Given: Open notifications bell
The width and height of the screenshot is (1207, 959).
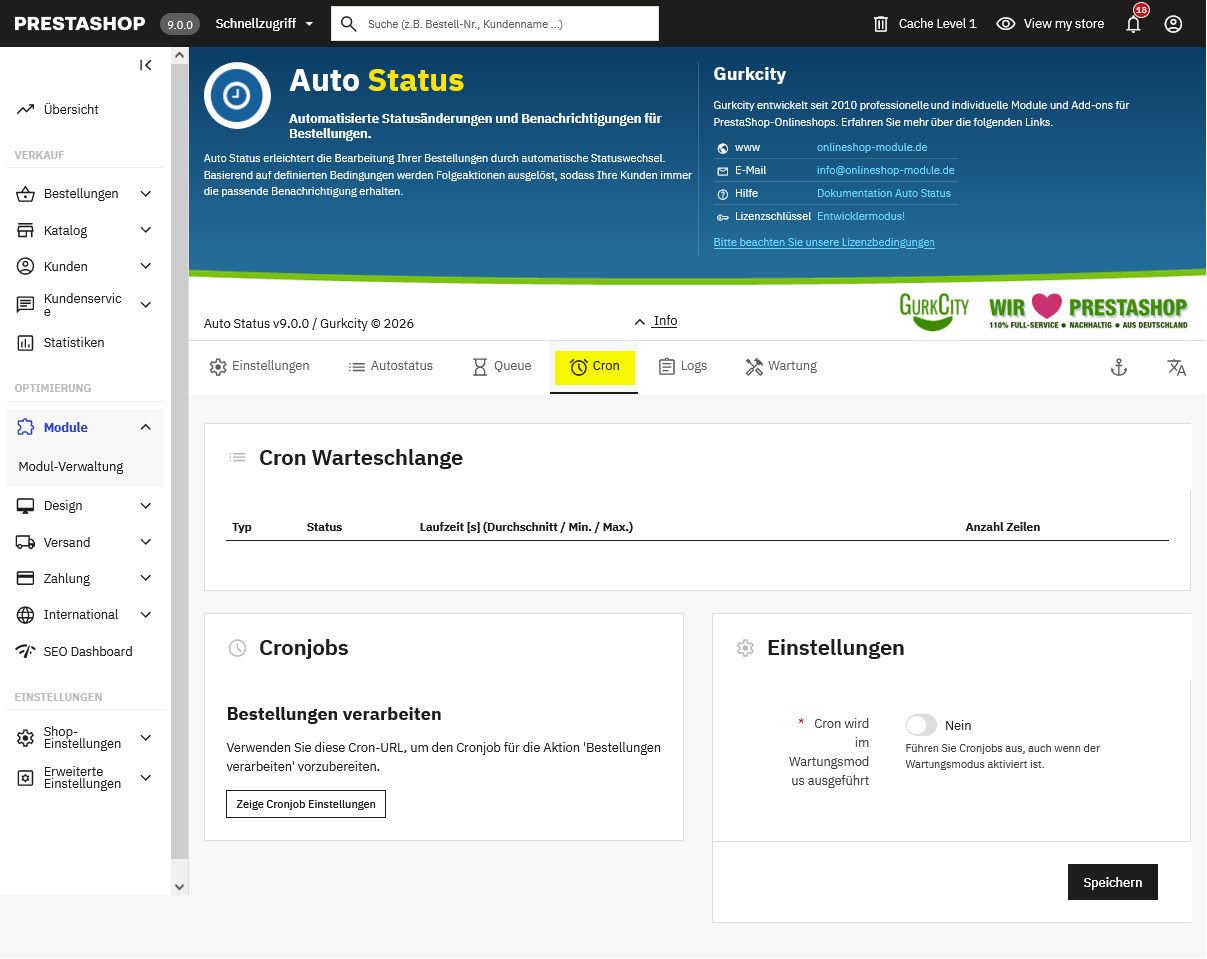Looking at the screenshot, I should [1133, 24].
